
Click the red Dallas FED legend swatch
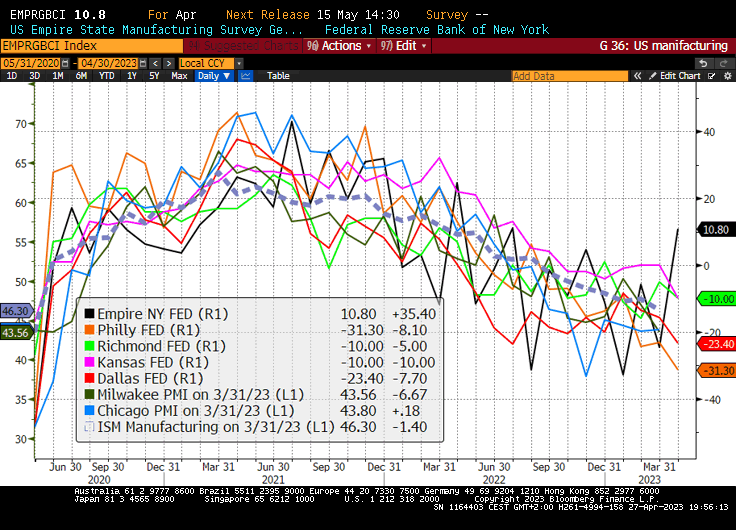point(89,378)
